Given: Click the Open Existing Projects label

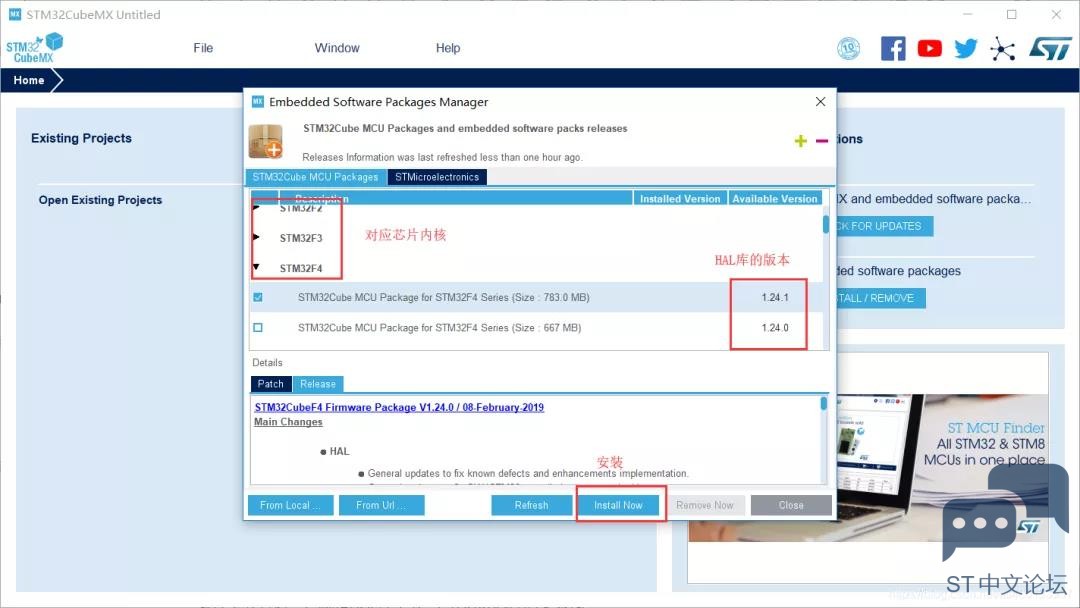Looking at the screenshot, I should coord(101,200).
